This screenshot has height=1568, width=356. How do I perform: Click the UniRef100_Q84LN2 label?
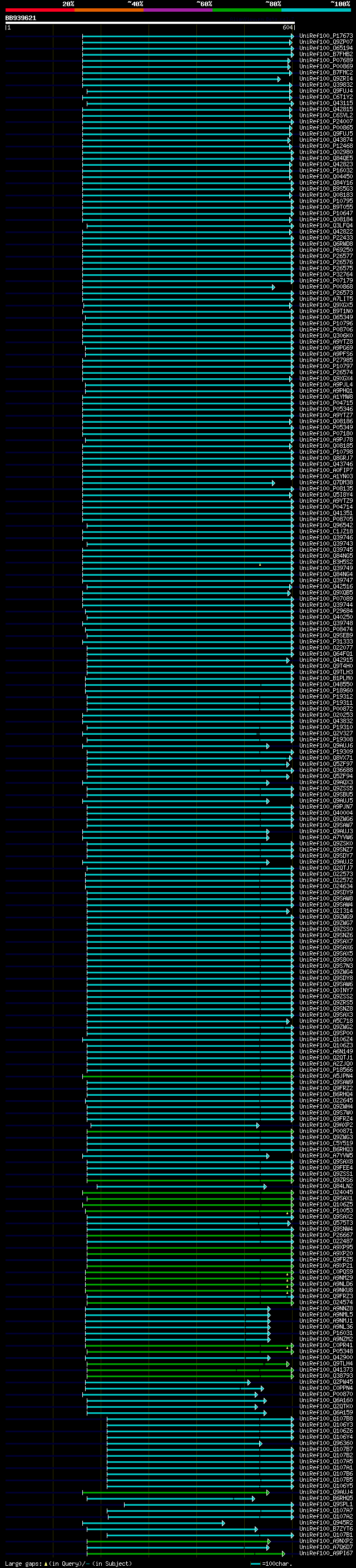[x=326, y=1186]
